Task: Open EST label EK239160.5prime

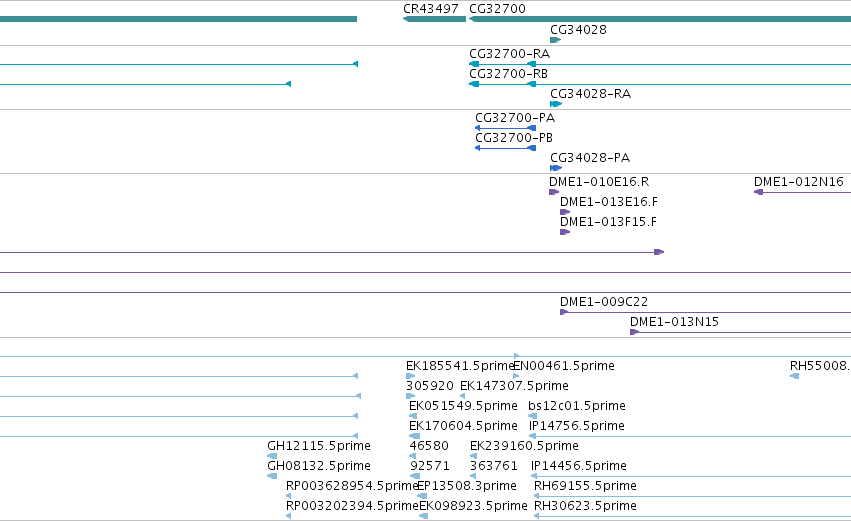Action: click(x=524, y=446)
